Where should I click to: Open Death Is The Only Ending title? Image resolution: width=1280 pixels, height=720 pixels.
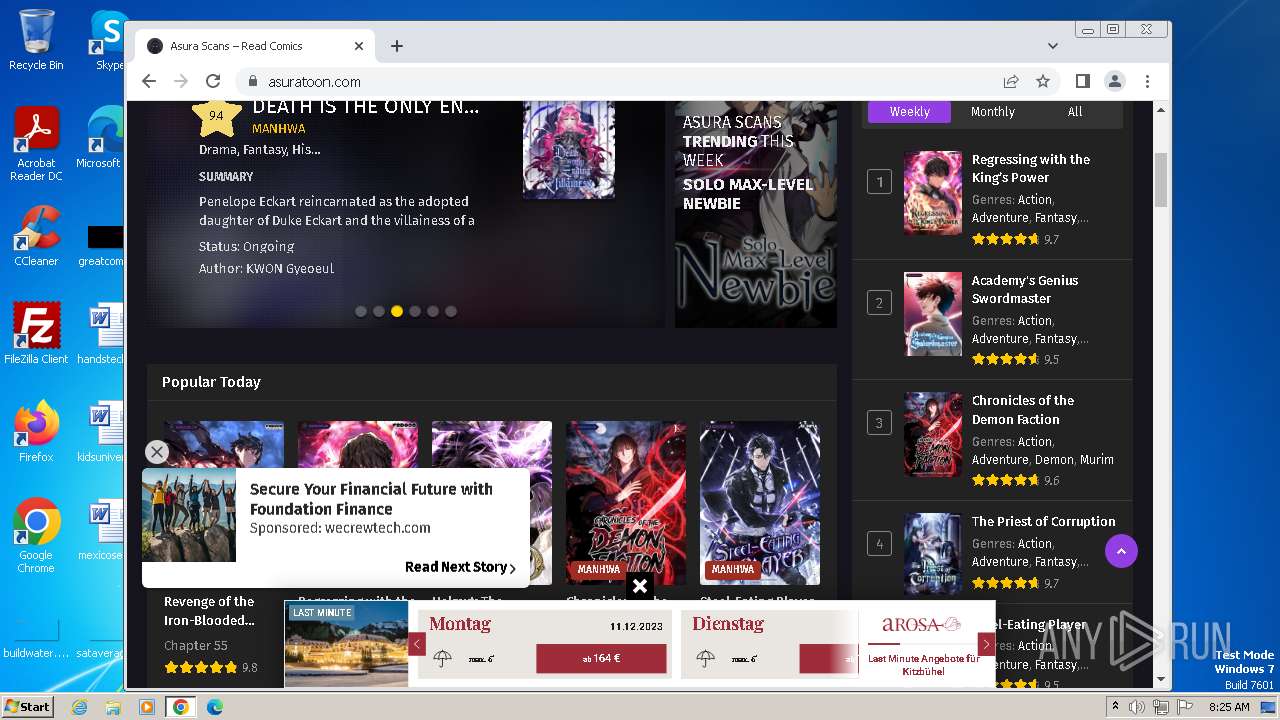pos(365,107)
